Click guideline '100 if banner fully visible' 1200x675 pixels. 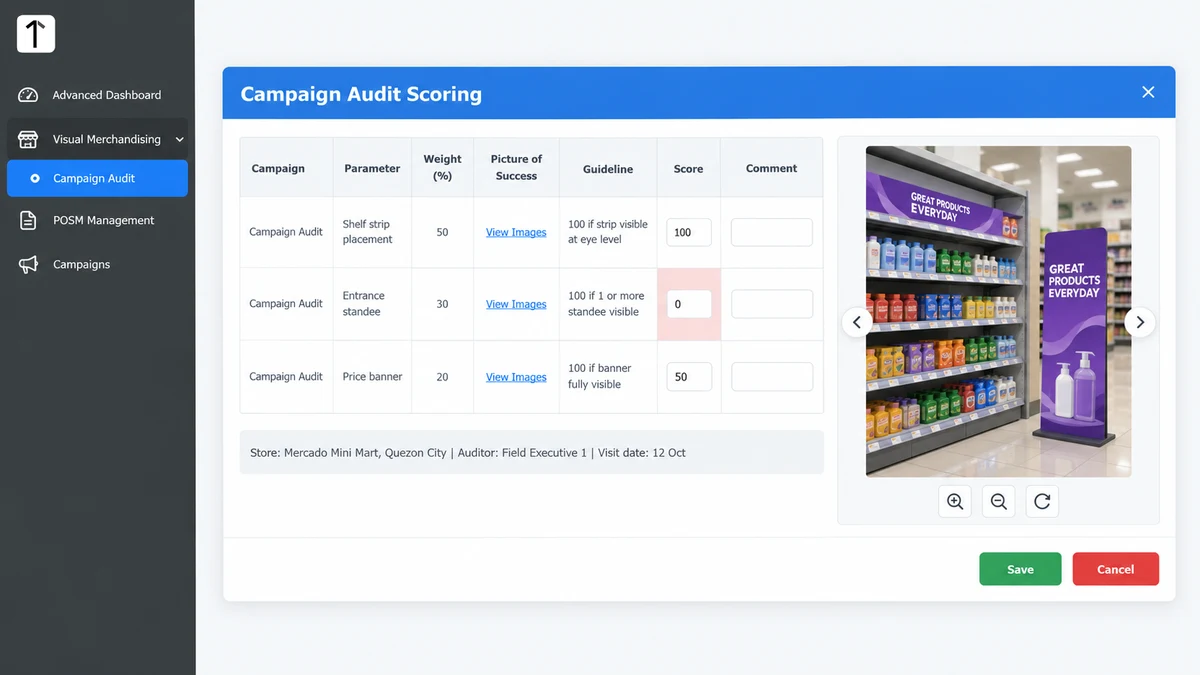coord(600,376)
